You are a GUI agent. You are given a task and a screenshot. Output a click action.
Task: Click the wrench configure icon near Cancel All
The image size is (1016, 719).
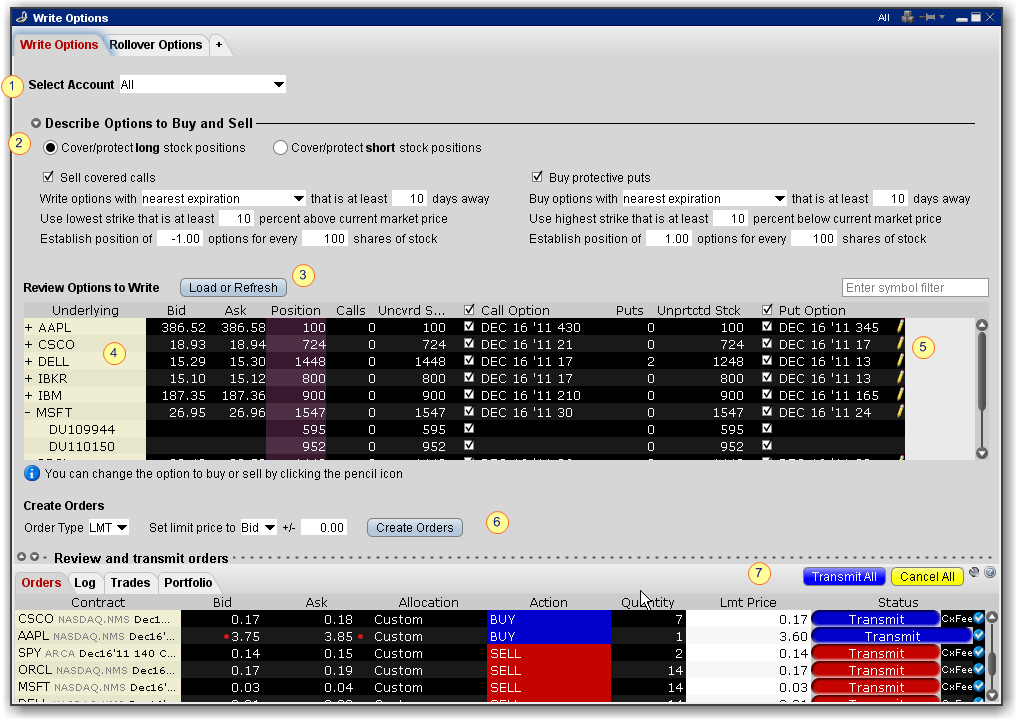tap(974, 573)
